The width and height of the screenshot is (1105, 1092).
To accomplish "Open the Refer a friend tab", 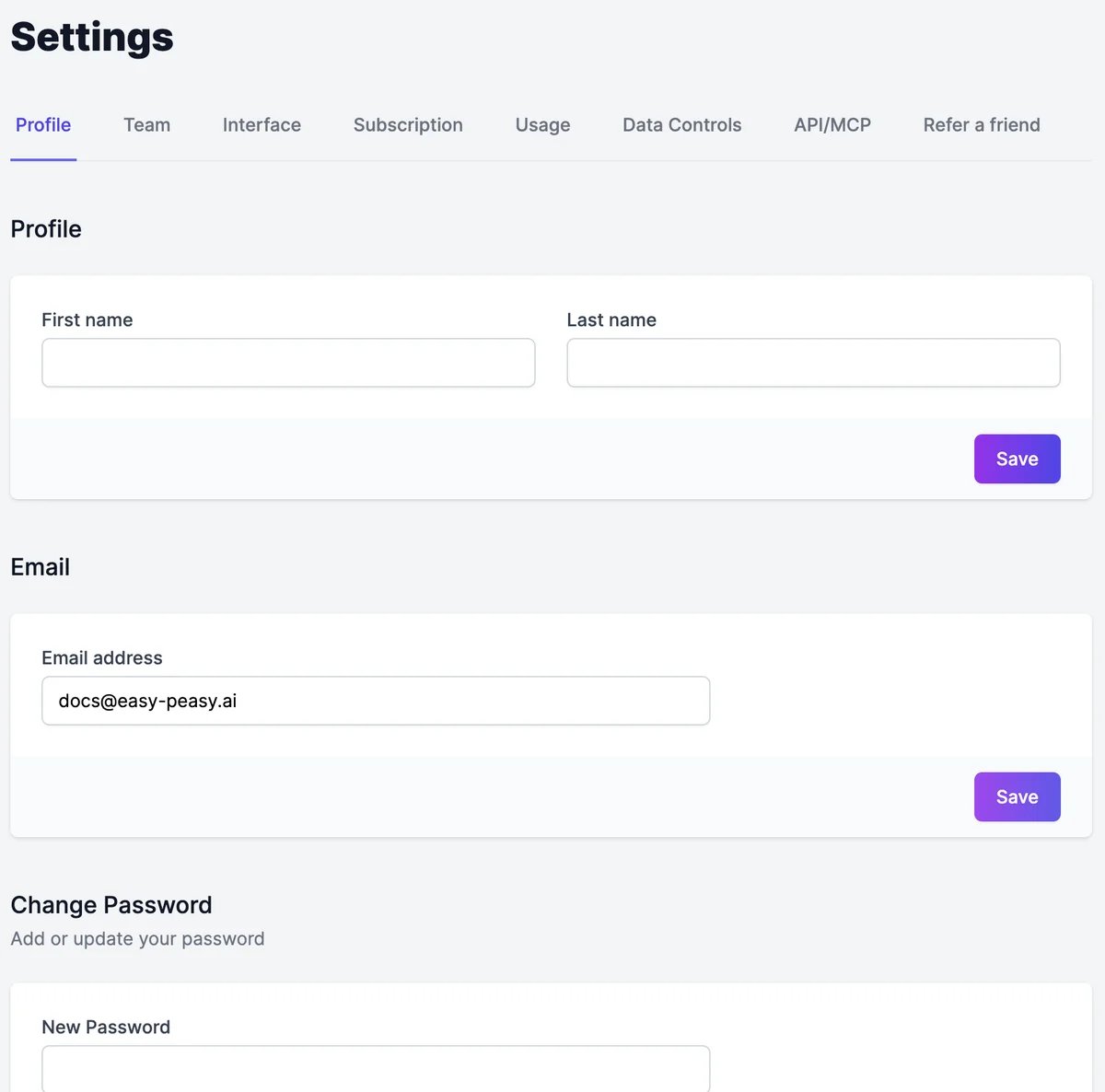I will point(982,125).
